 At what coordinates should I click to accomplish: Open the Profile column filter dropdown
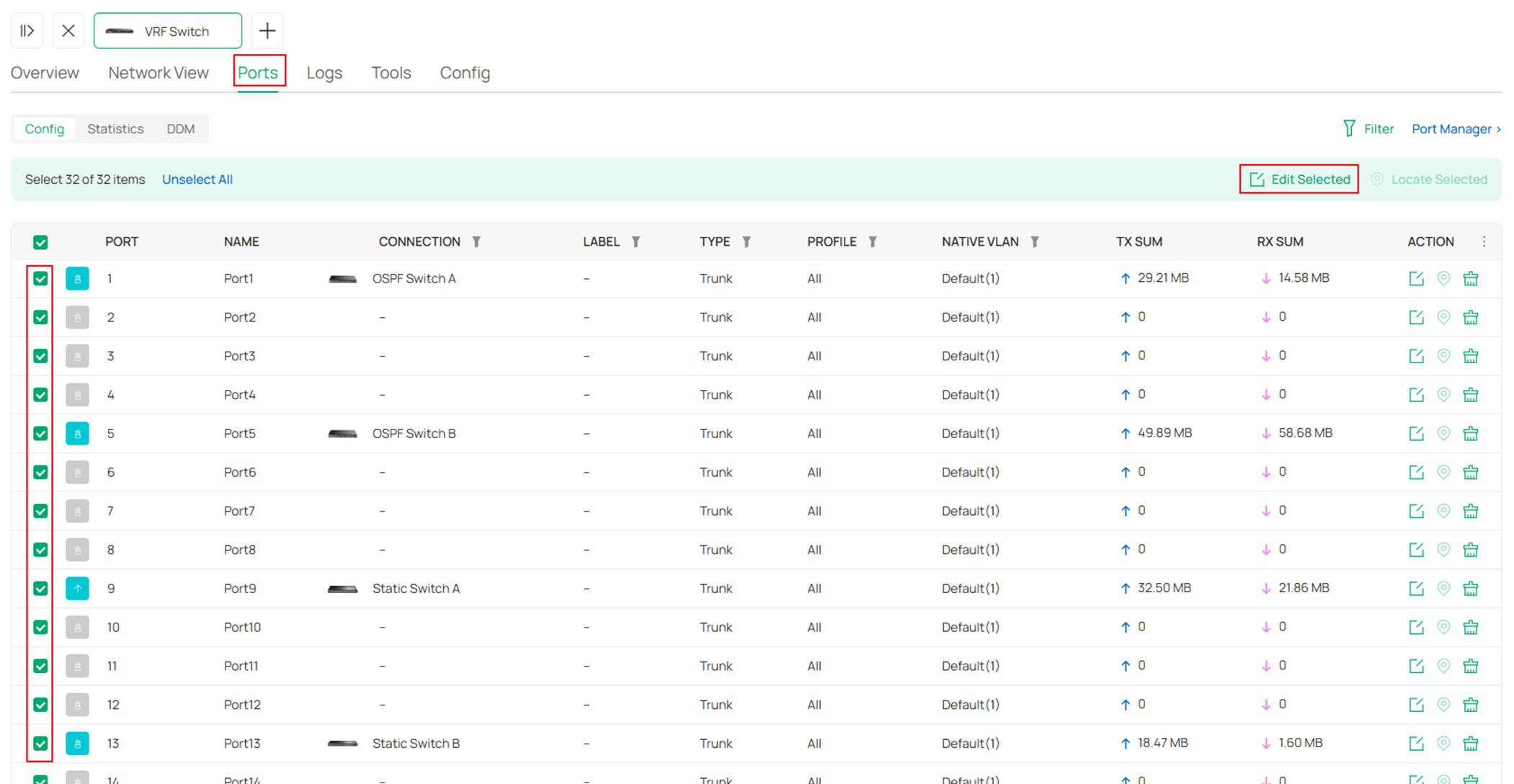tap(874, 241)
